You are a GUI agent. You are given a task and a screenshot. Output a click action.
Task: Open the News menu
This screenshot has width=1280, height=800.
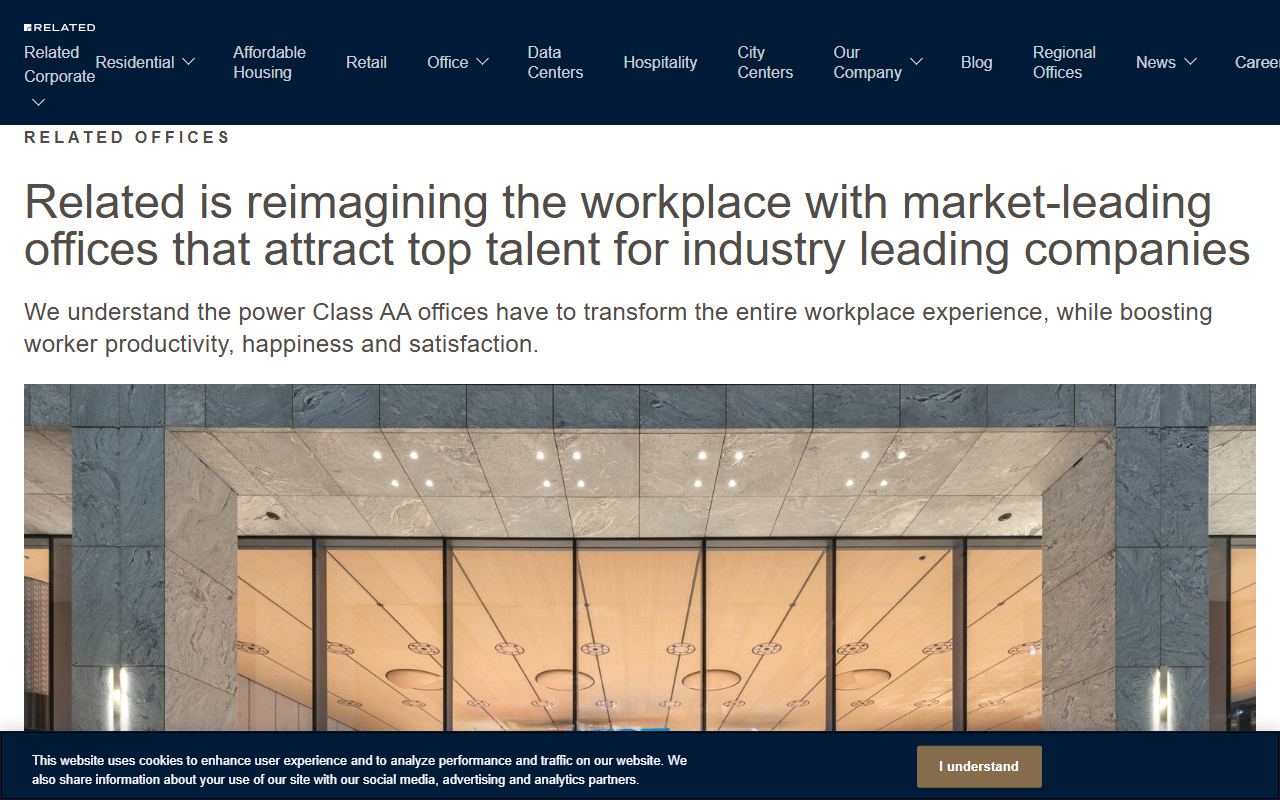[x=1156, y=62]
